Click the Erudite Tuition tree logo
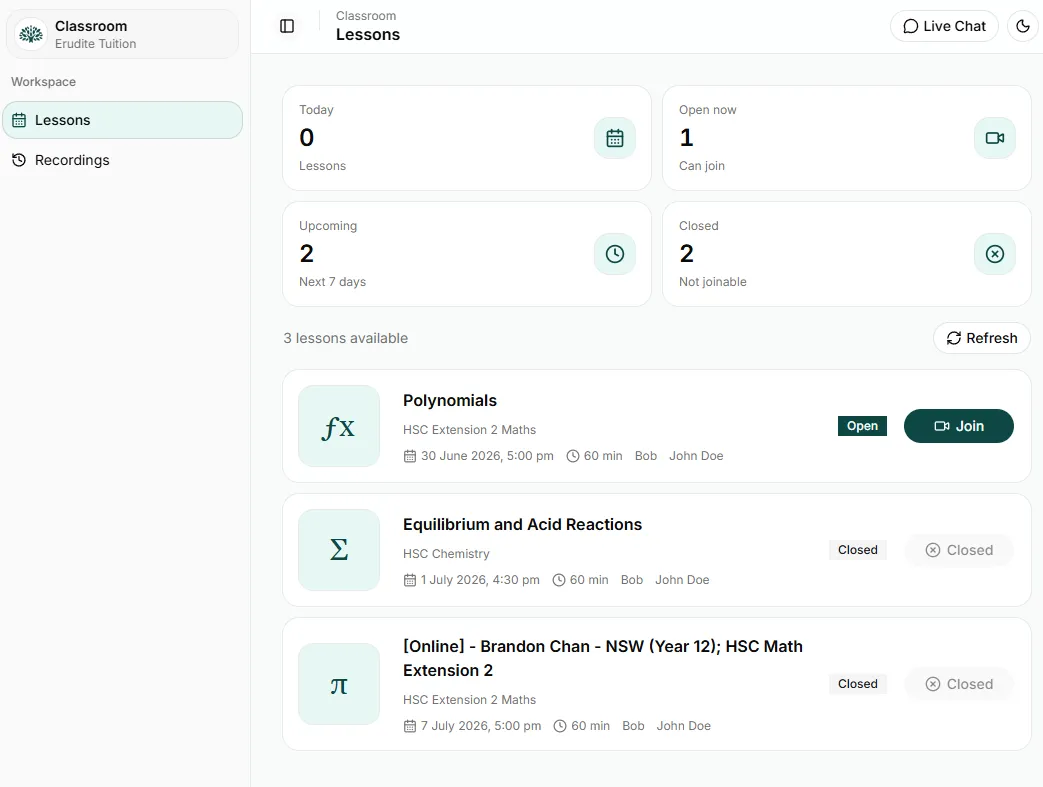 [31, 34]
